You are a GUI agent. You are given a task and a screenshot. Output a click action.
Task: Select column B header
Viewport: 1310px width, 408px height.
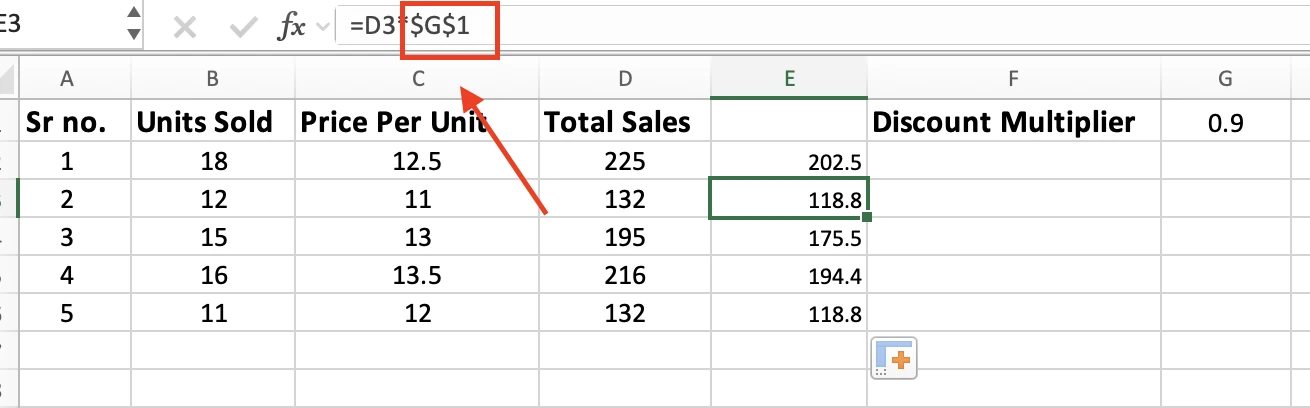coord(213,79)
